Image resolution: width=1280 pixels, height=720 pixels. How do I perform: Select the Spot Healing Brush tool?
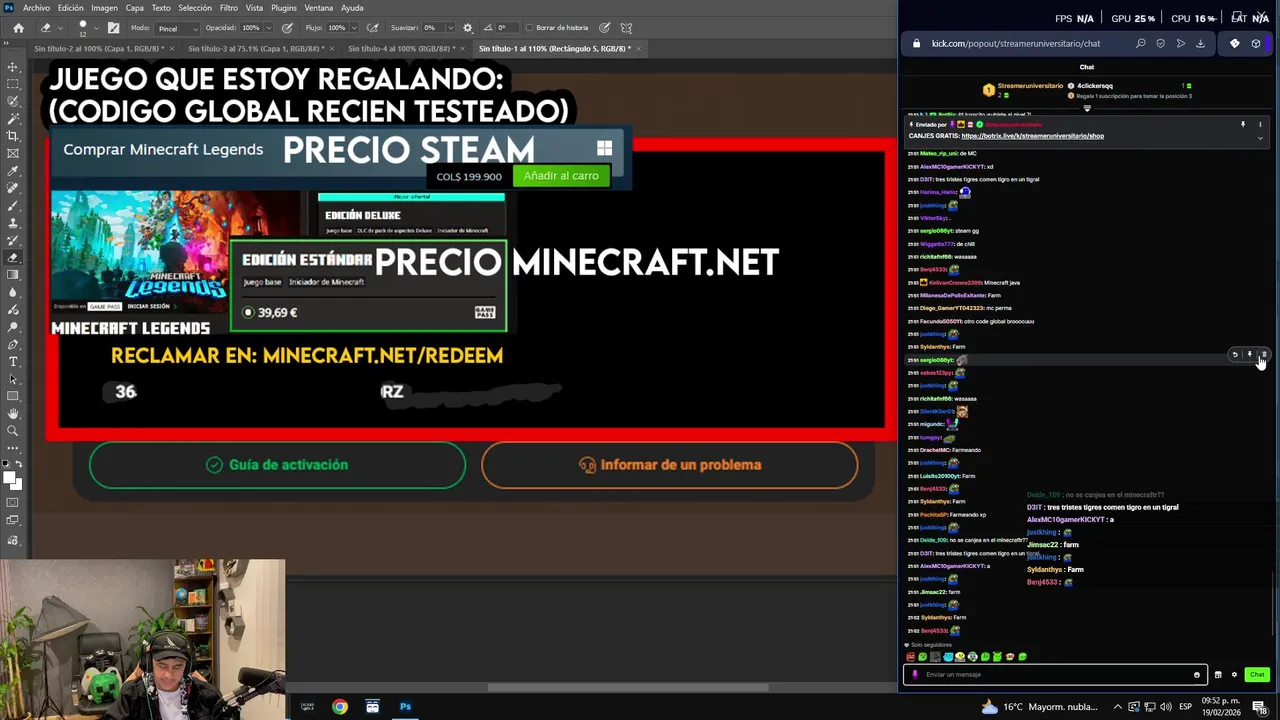[x=13, y=188]
